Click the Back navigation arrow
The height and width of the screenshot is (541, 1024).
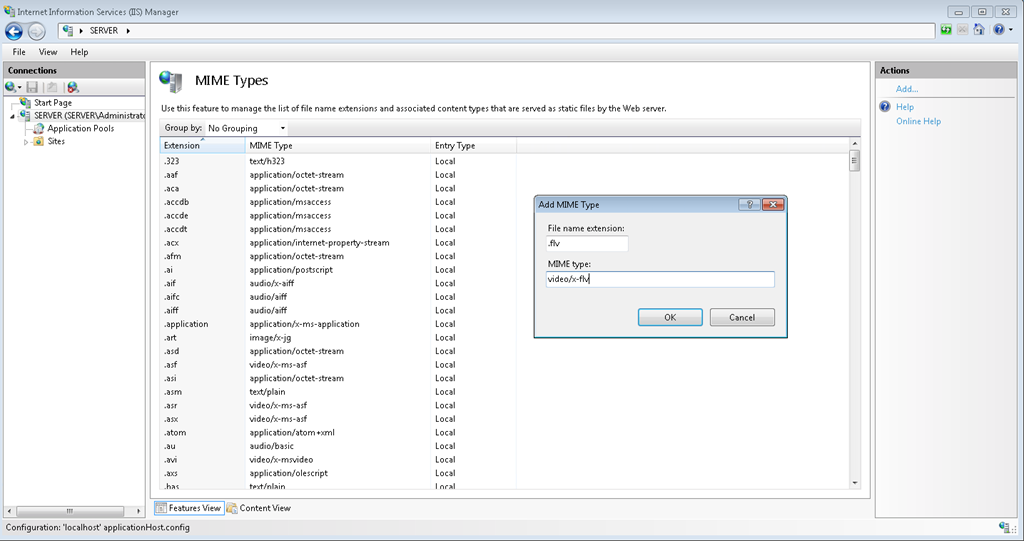[x=14, y=31]
